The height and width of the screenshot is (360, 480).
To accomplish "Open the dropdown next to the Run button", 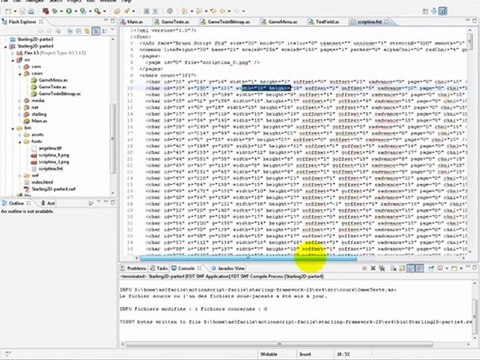I will point(75,12).
